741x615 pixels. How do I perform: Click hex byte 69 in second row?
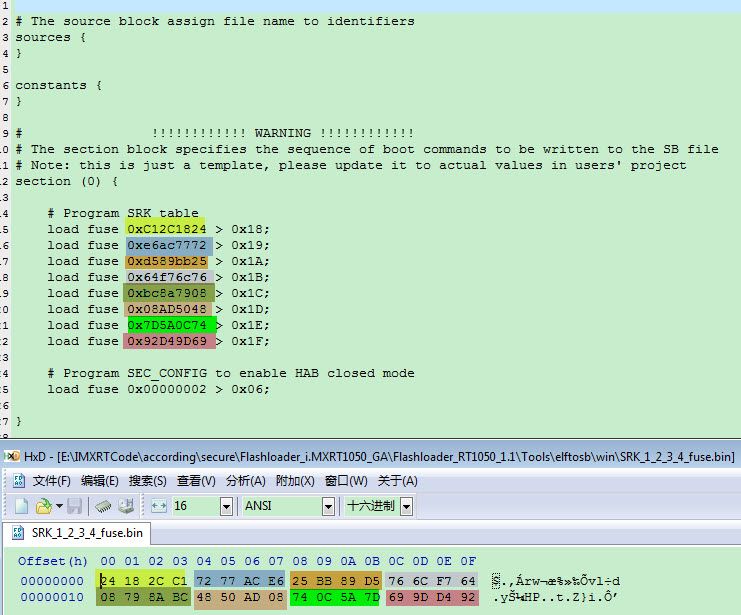(396, 597)
